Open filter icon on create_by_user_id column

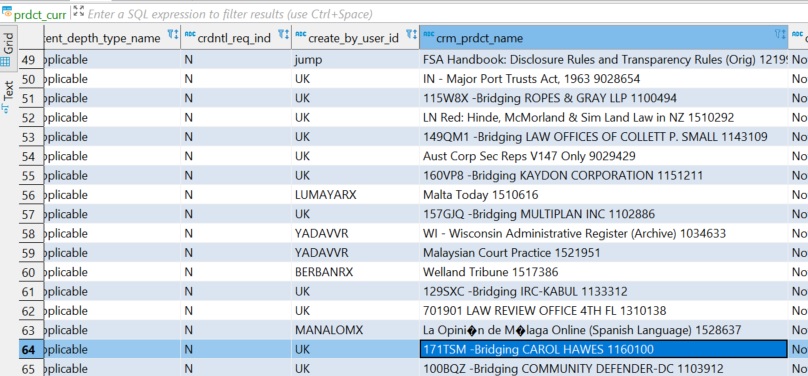pyautogui.click(x=411, y=35)
